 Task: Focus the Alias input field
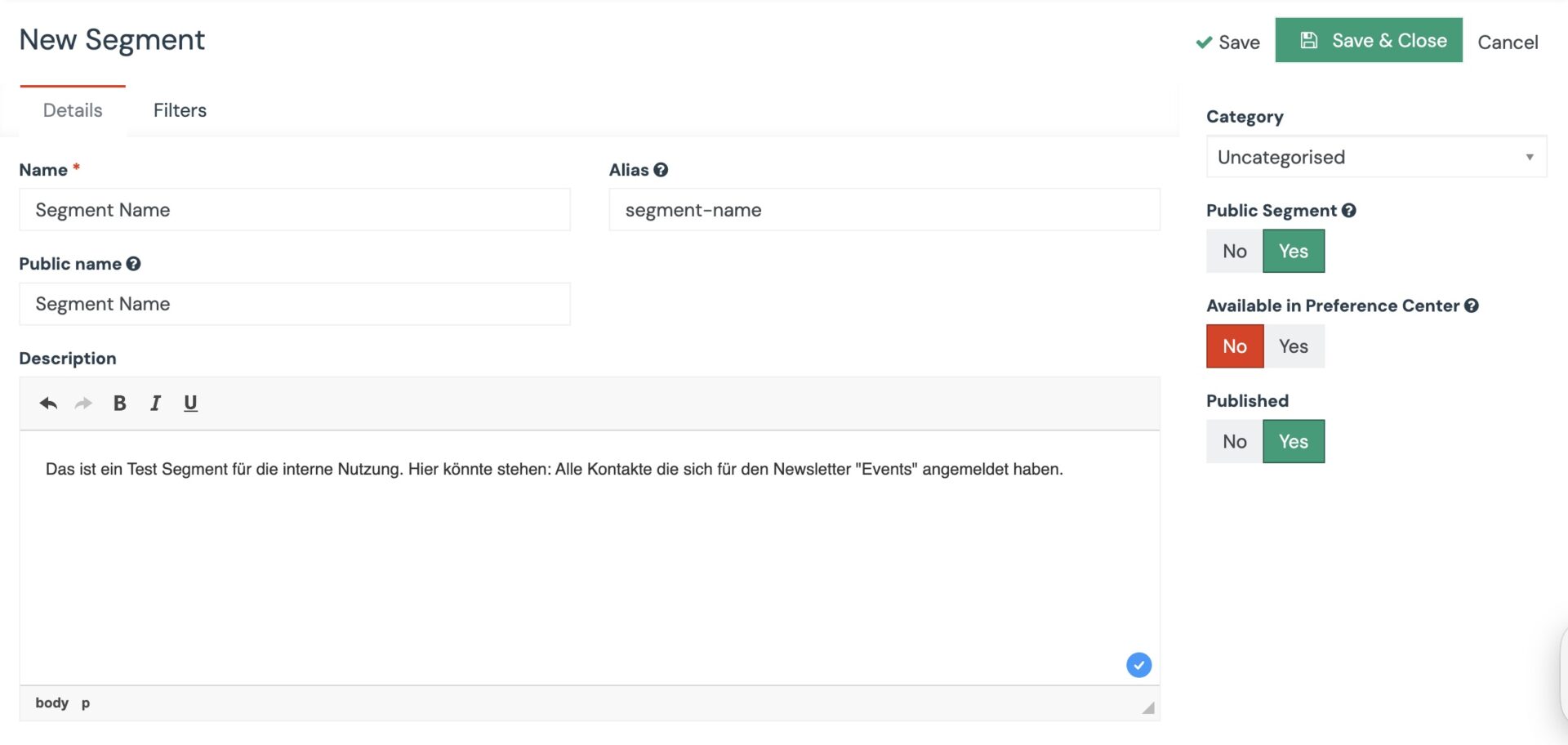point(884,210)
